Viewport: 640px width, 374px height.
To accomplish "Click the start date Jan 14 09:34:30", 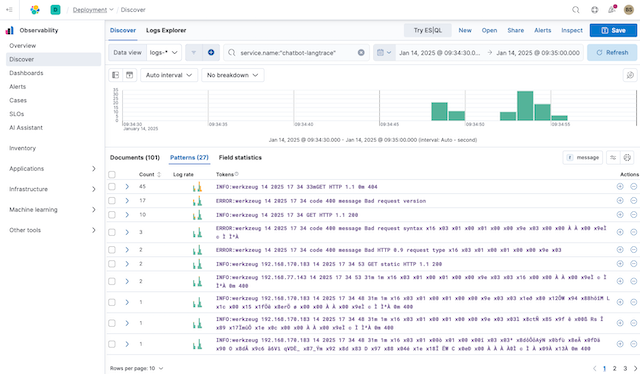I will click(440, 53).
